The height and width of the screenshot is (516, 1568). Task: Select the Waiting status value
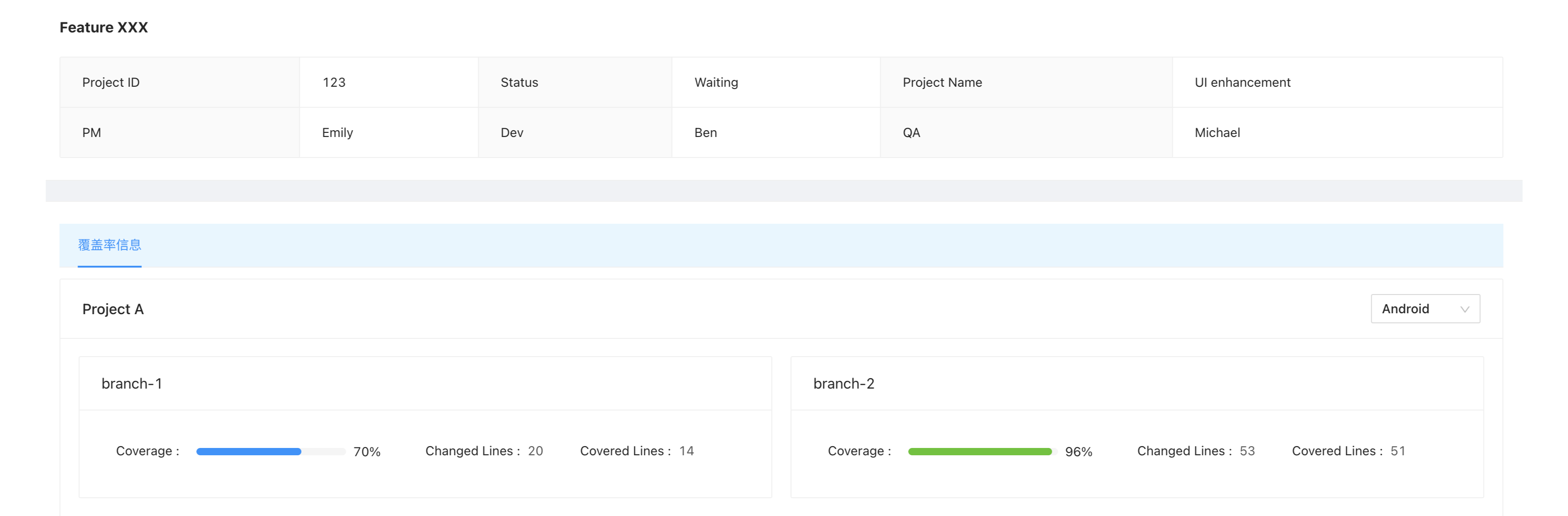click(x=716, y=82)
